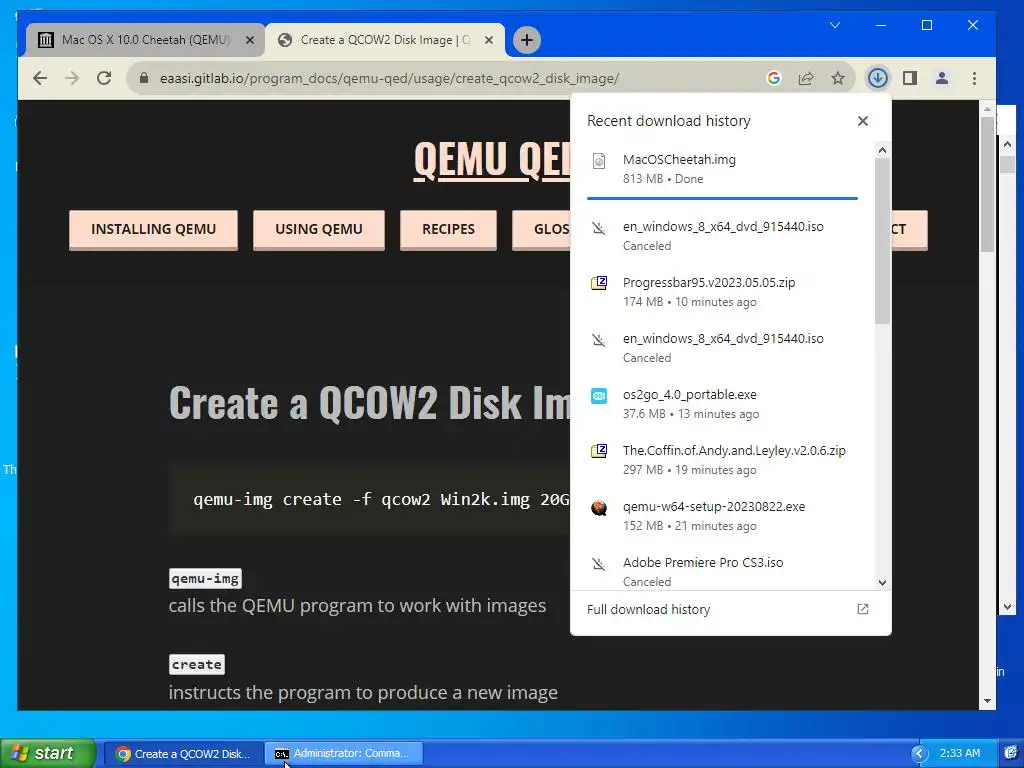Click the Google icon in address bar
This screenshot has width=1024, height=768.
pos(774,78)
